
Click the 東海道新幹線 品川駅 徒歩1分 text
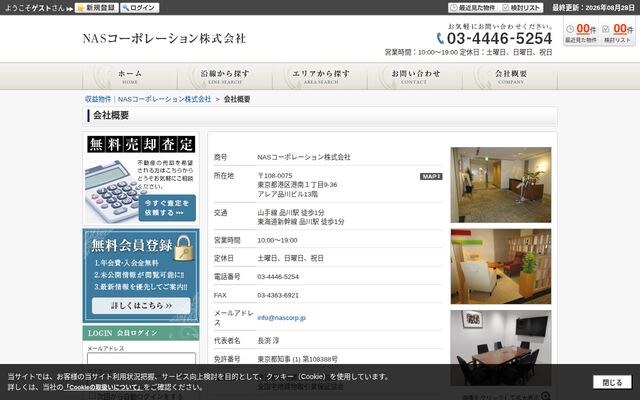coord(300,222)
